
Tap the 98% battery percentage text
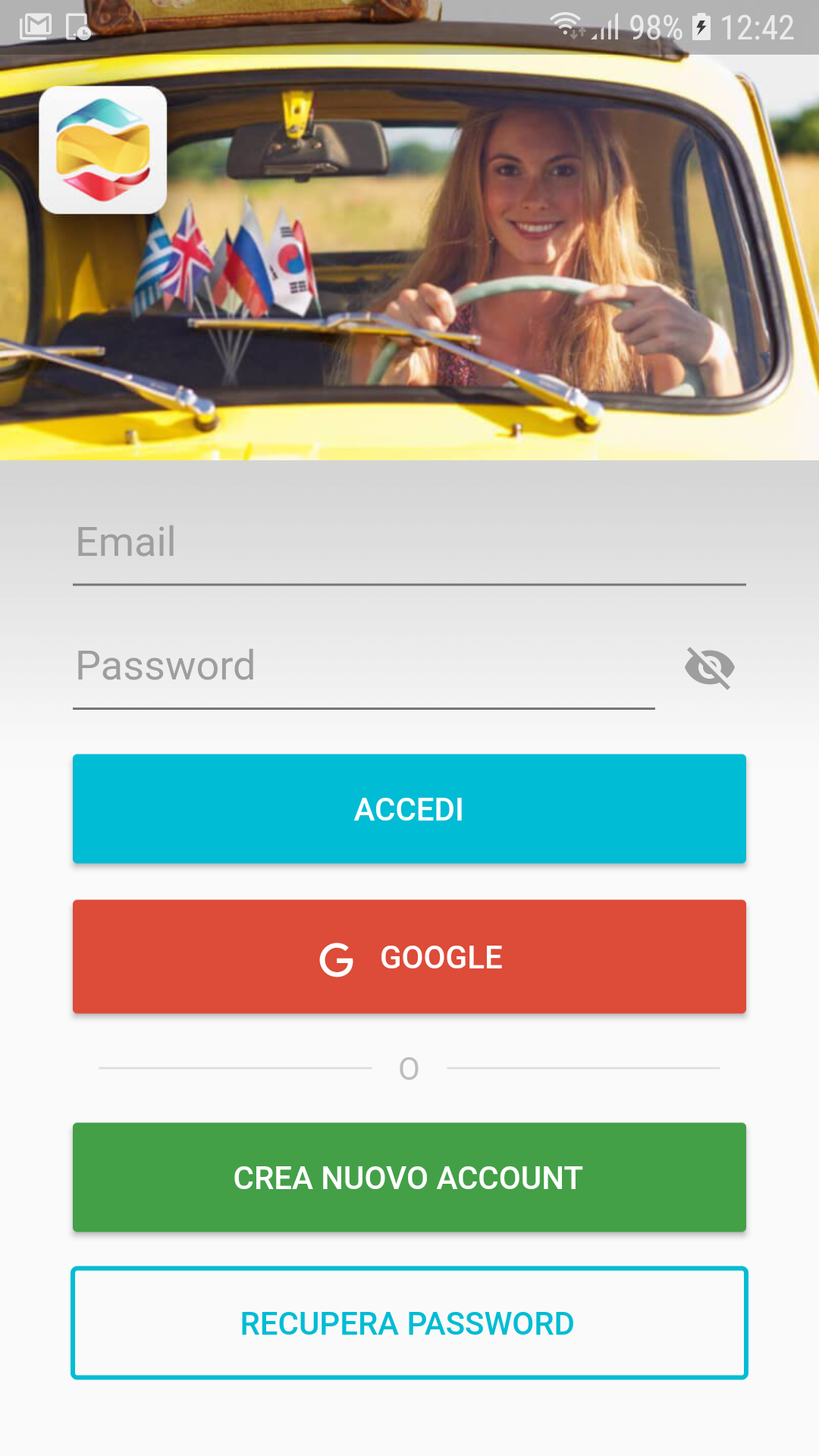click(x=656, y=28)
